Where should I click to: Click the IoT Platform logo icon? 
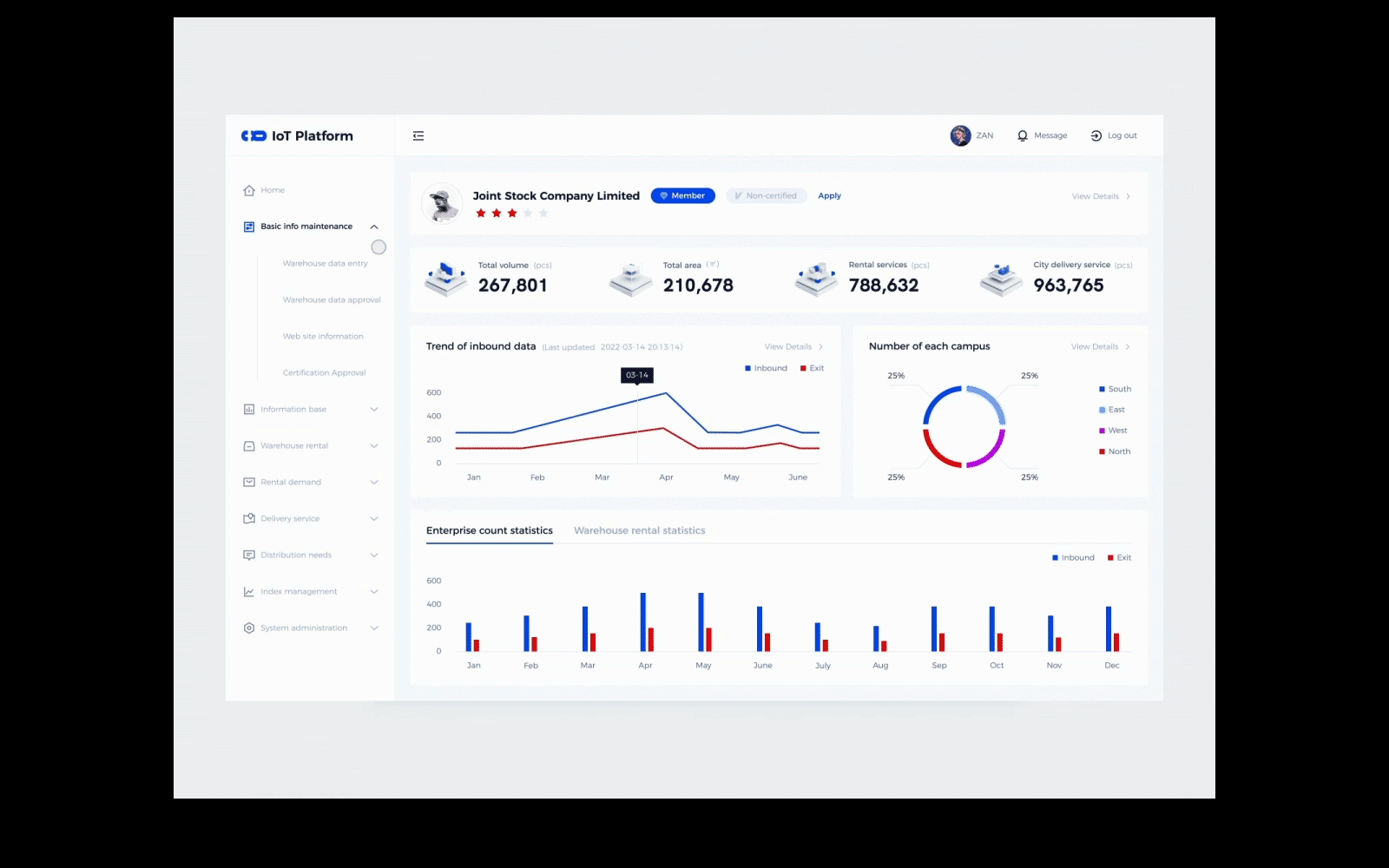point(253,136)
